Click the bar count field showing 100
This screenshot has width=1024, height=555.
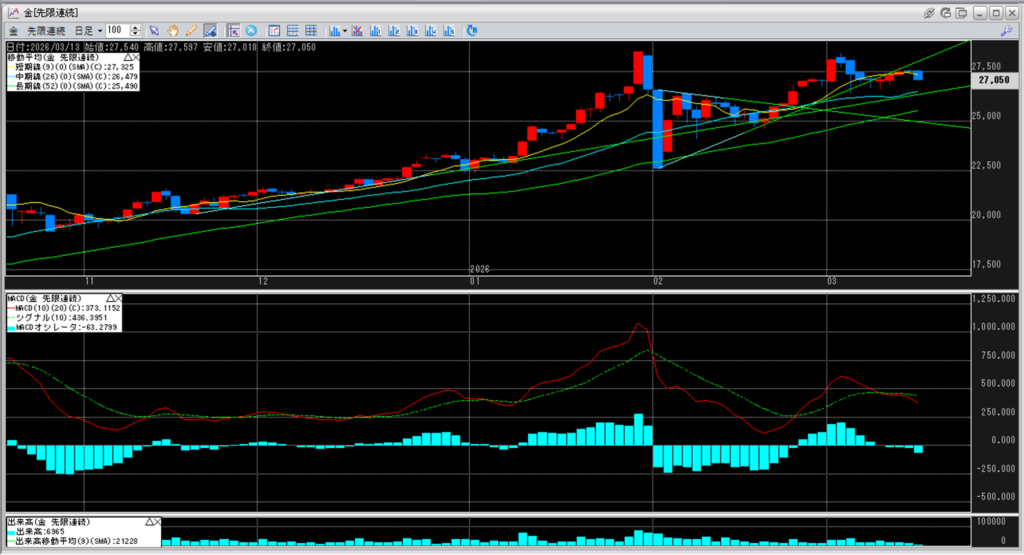click(116, 31)
